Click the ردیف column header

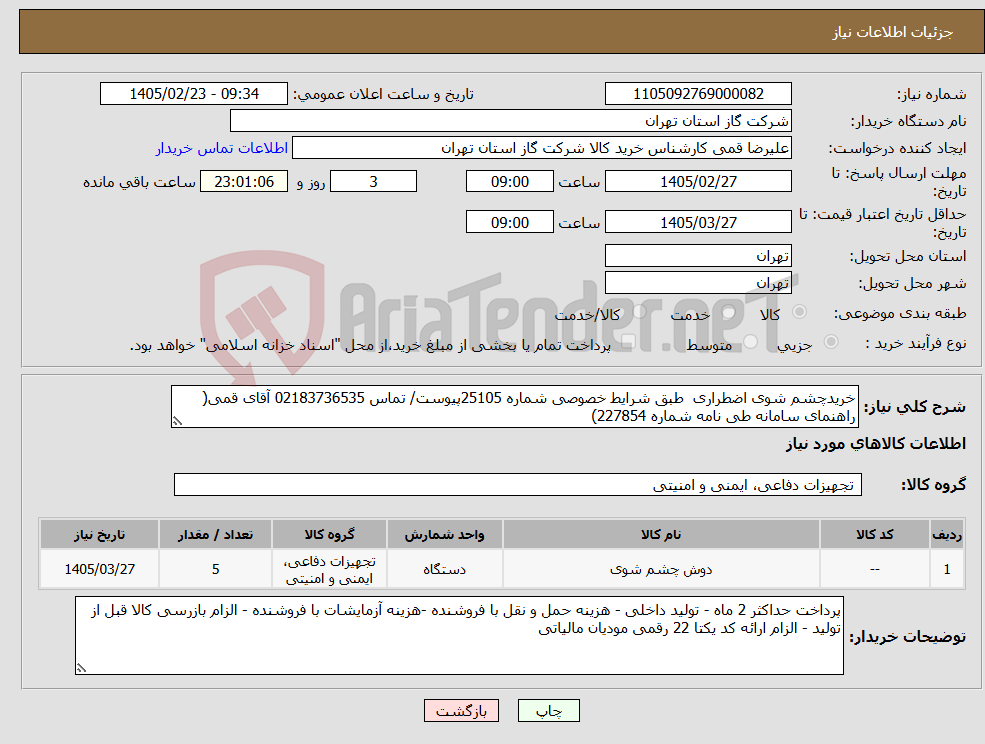tap(947, 534)
